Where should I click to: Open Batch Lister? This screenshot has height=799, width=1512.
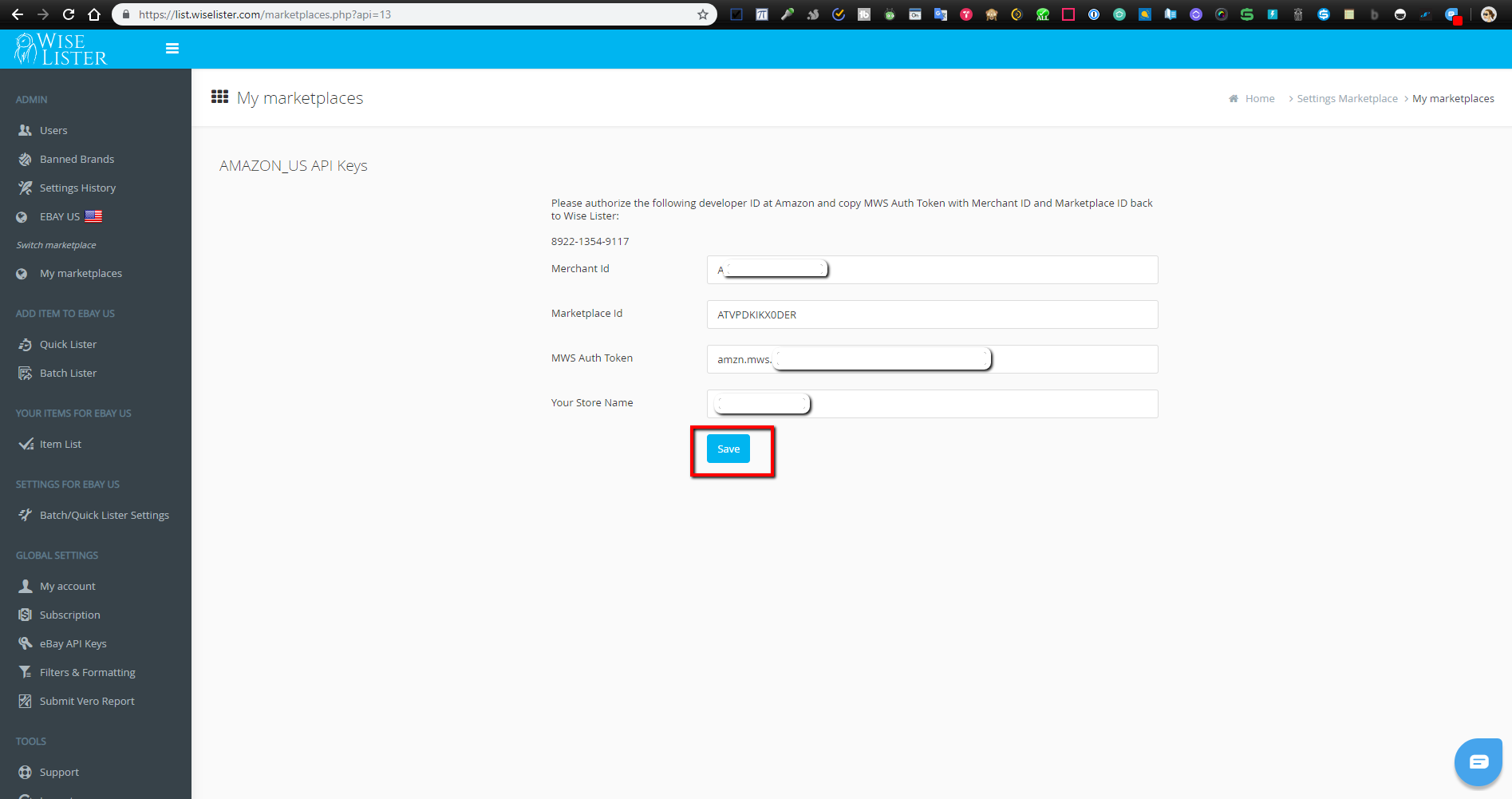click(x=68, y=373)
